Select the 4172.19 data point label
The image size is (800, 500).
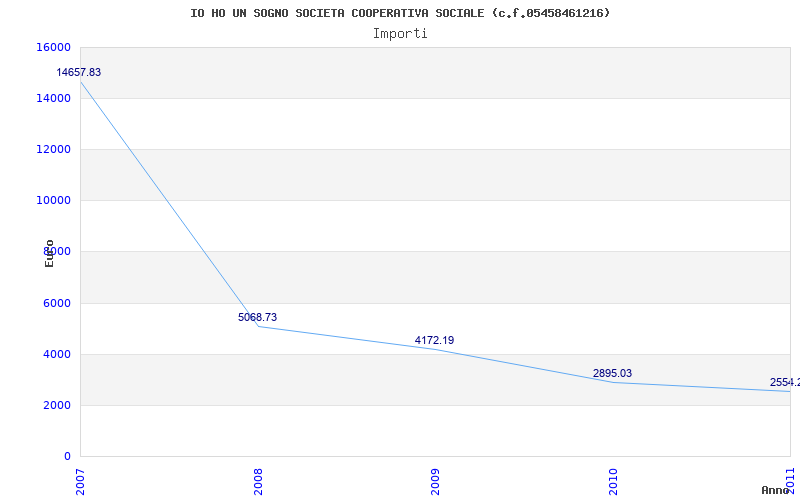[x=434, y=340]
